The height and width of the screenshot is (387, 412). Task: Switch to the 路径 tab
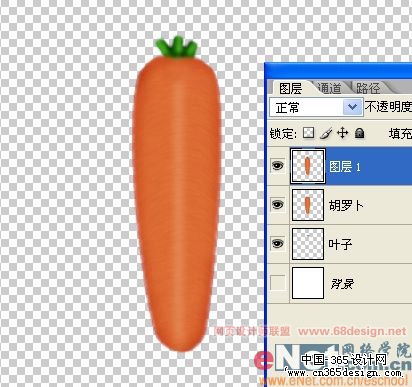point(368,88)
